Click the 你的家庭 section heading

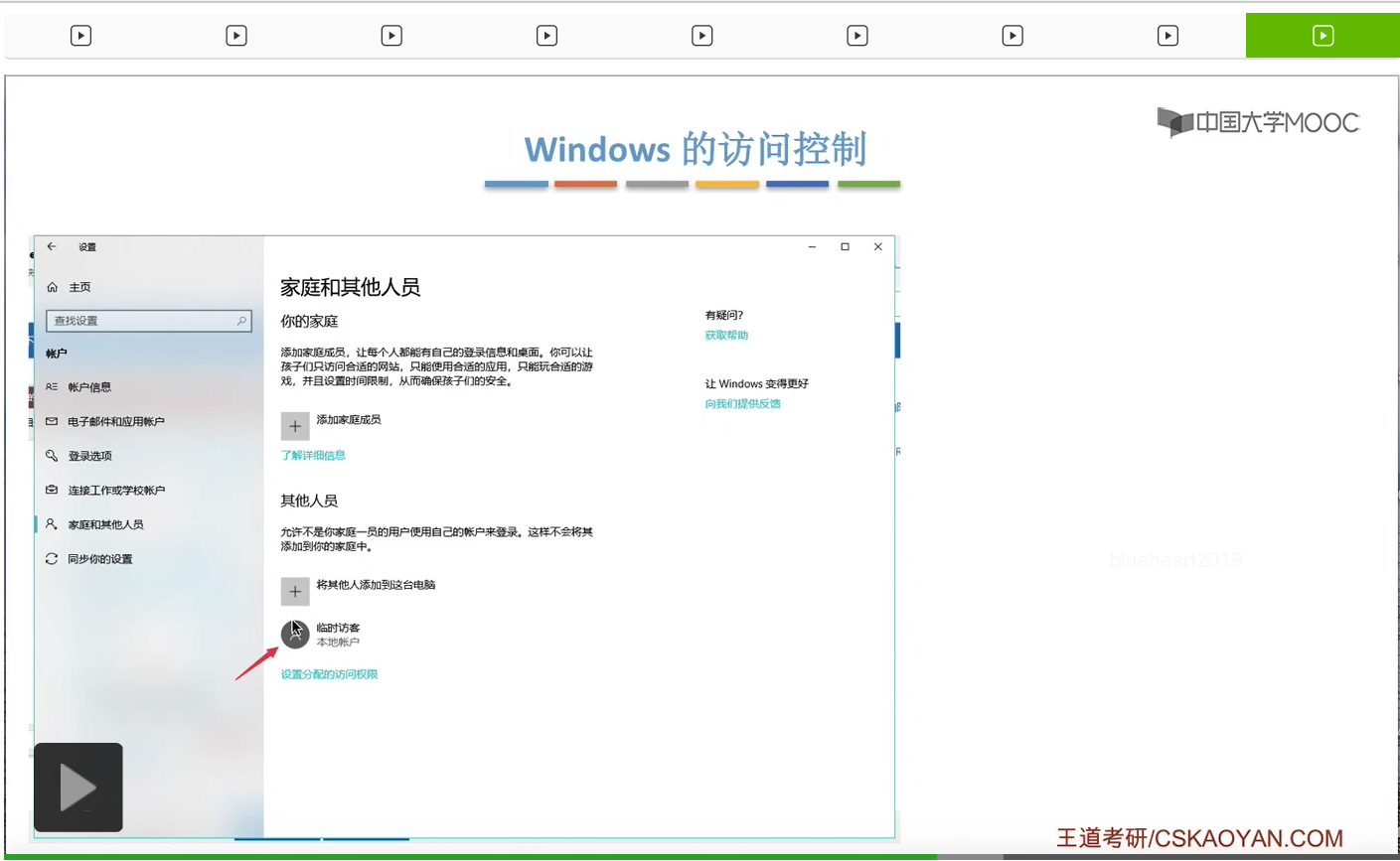click(x=309, y=322)
